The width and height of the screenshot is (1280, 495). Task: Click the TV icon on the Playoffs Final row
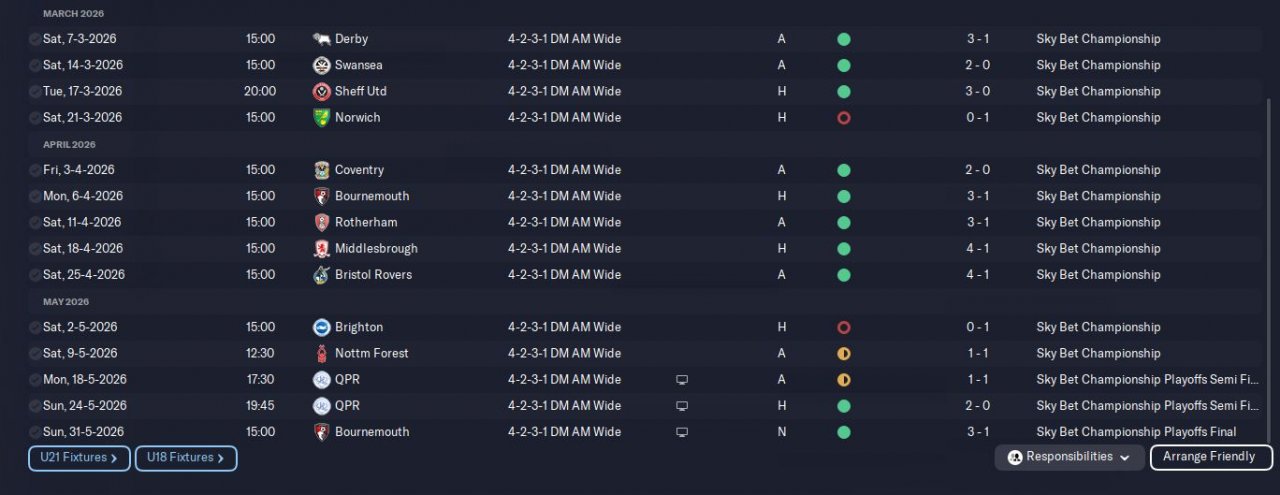point(682,432)
